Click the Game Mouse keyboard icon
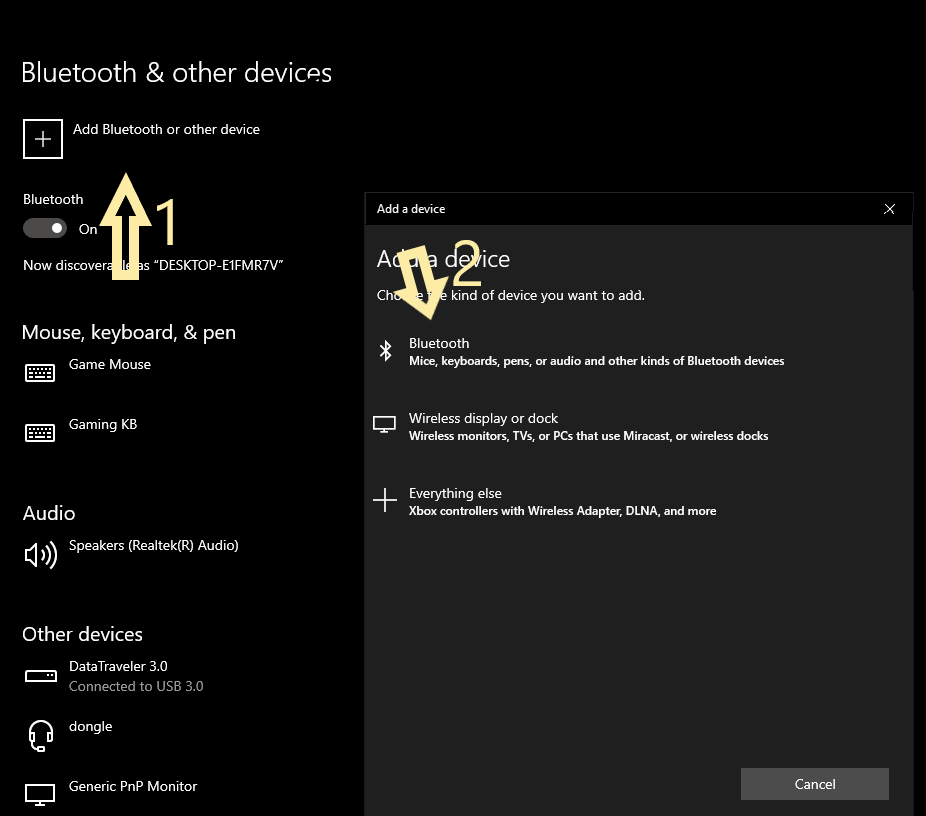This screenshot has height=816, width=926. [40, 373]
